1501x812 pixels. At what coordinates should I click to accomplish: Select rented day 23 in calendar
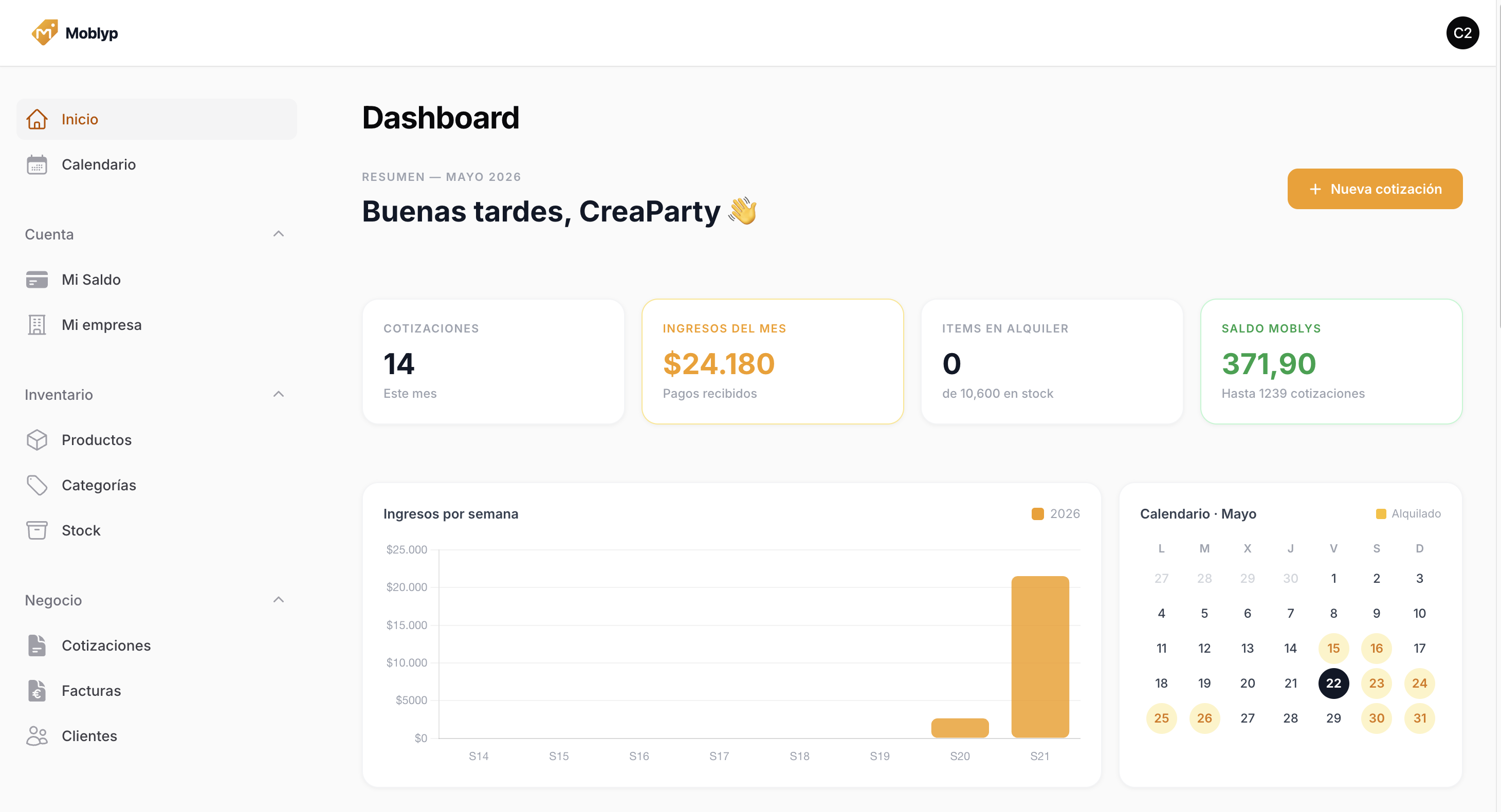[1376, 684]
